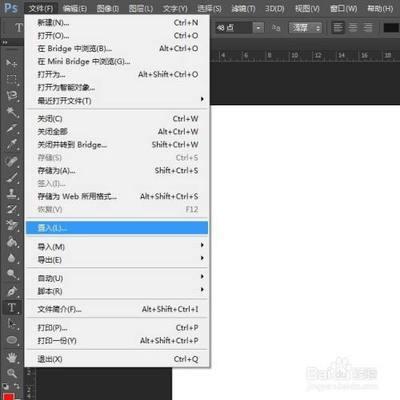Reset default foreground/background colors
This screenshot has height=400, width=400.
pos(6,387)
